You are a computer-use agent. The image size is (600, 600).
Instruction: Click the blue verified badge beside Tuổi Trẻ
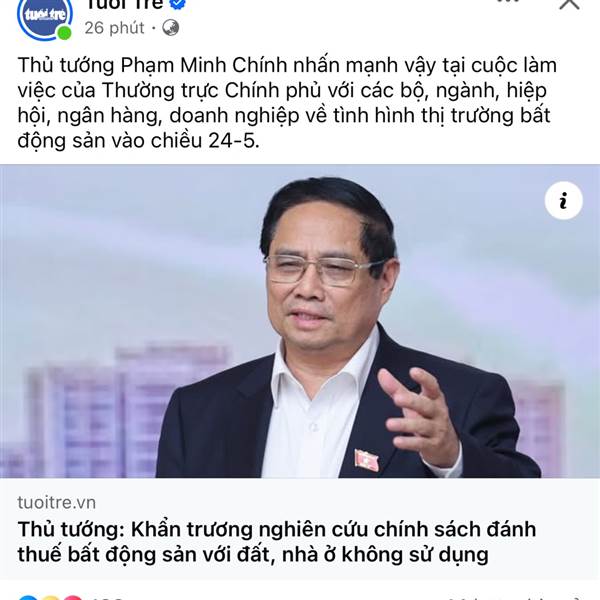(177, 4)
